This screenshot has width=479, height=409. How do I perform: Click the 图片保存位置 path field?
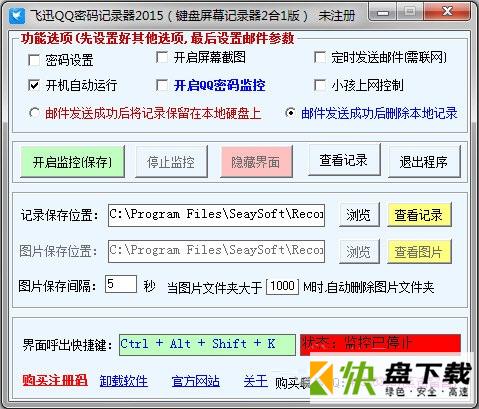pos(216,251)
